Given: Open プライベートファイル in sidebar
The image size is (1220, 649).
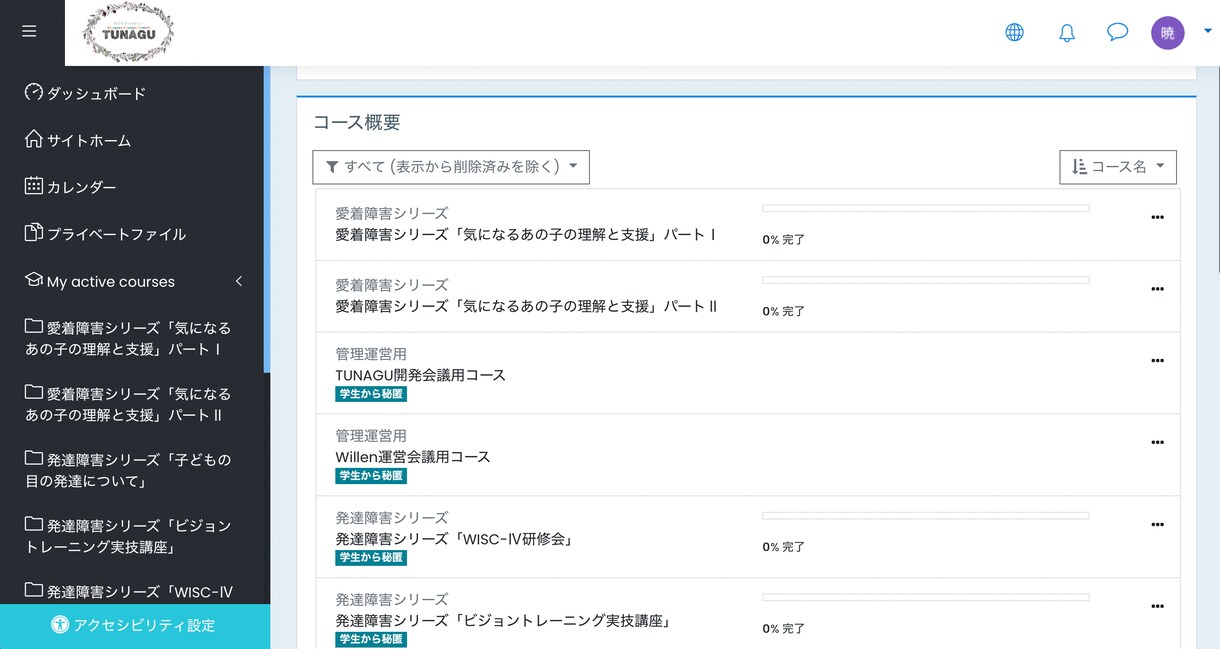Looking at the screenshot, I should click(x=105, y=234).
